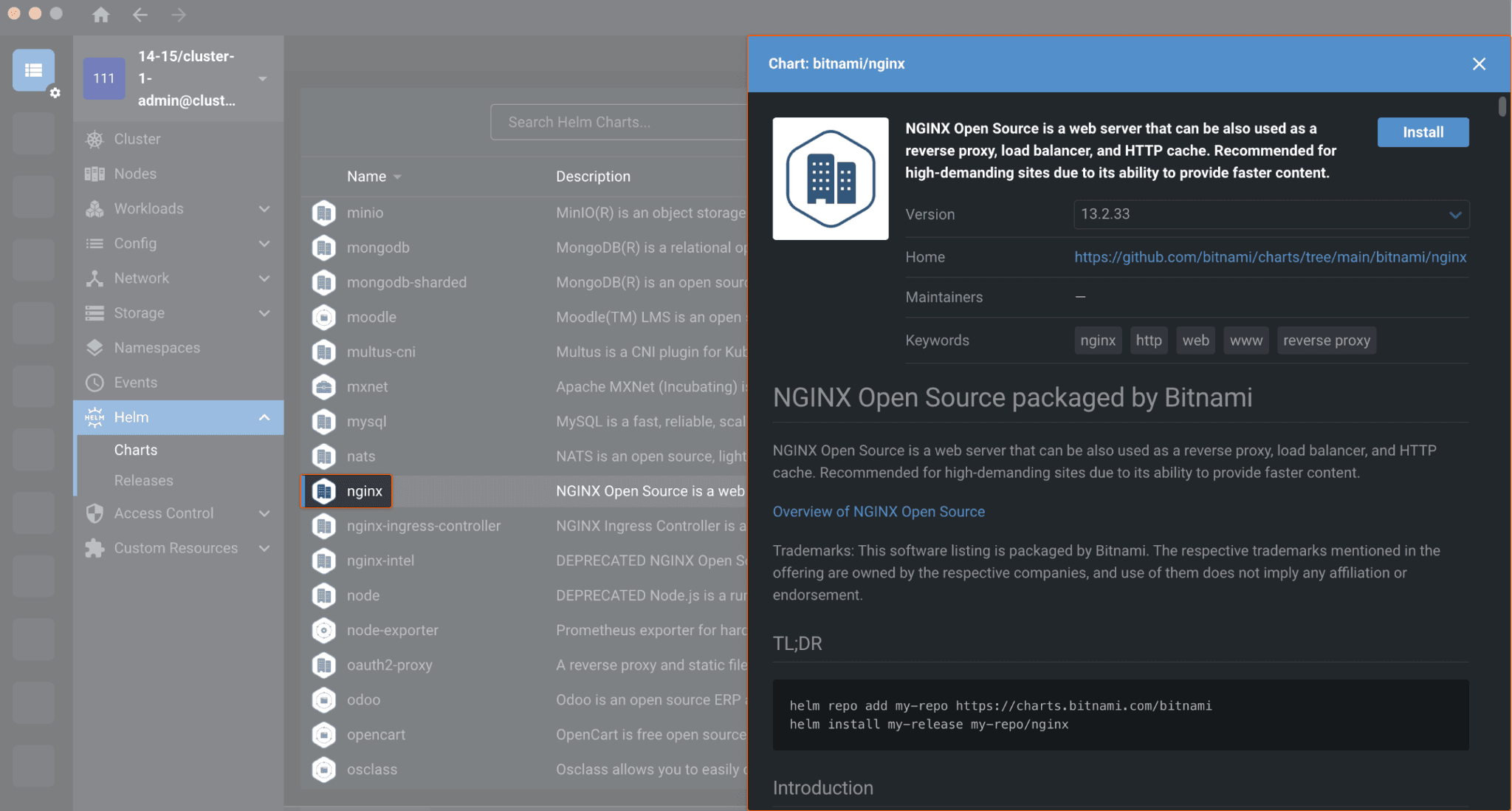Select the node chart row
This screenshot has width=1512, height=811.
pyautogui.click(x=524, y=595)
